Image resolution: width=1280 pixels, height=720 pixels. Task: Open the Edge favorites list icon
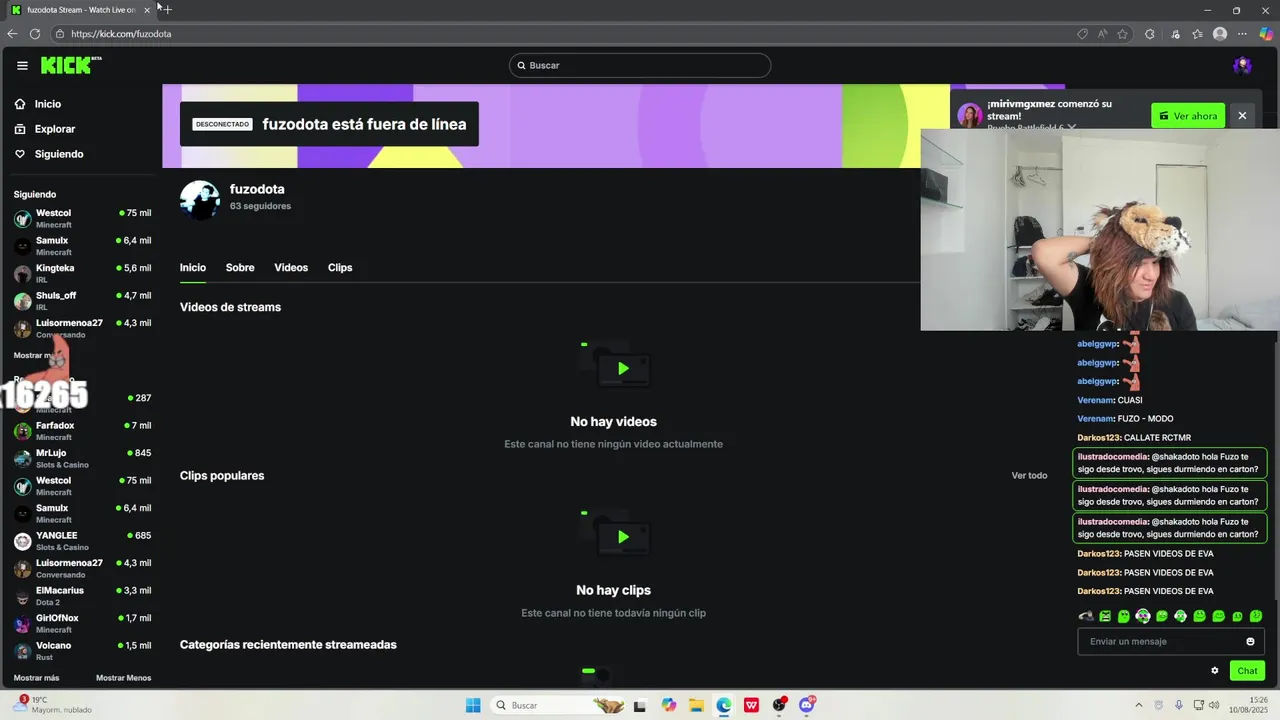pos(1197,33)
